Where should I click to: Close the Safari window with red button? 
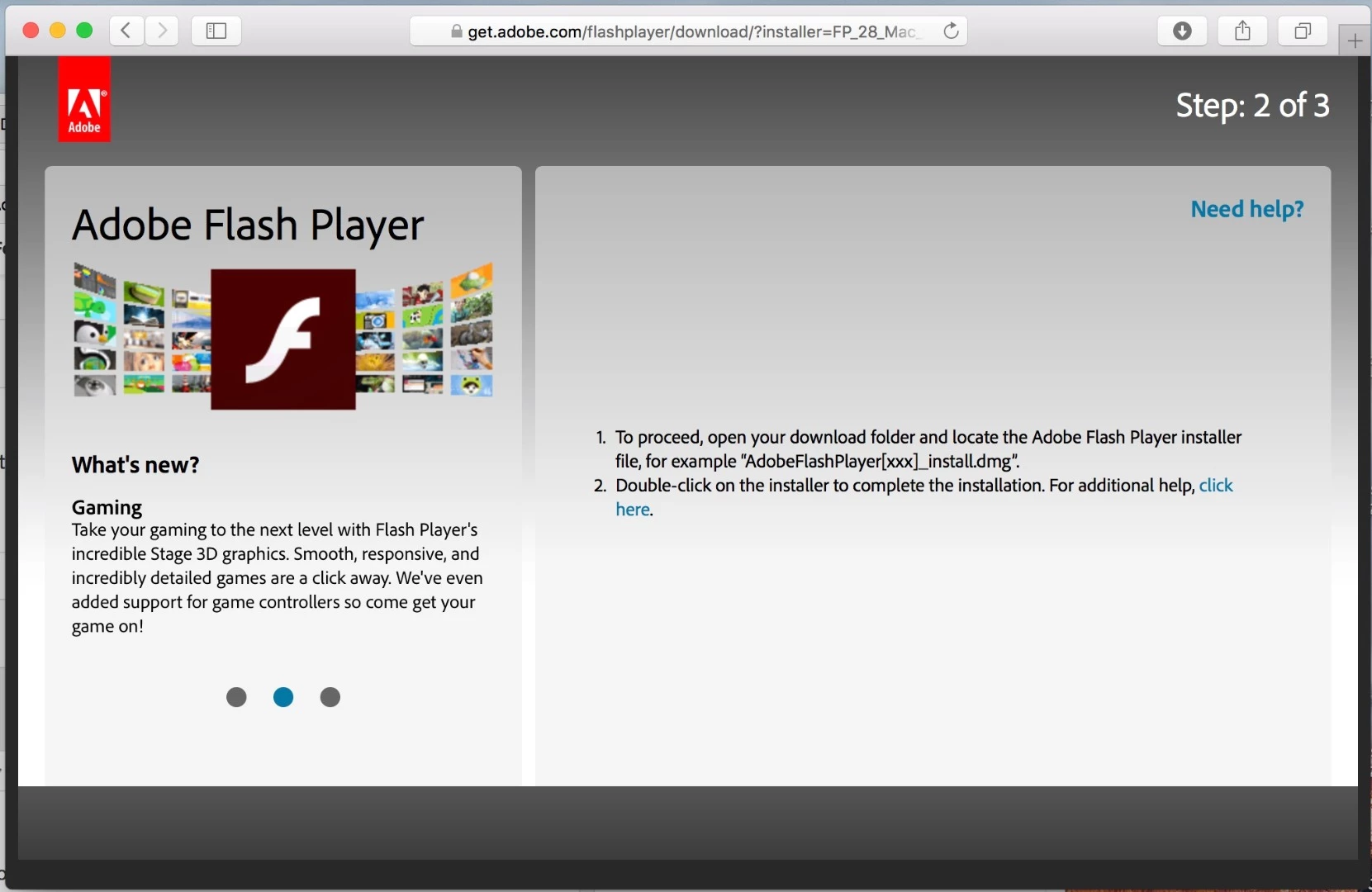(x=31, y=31)
